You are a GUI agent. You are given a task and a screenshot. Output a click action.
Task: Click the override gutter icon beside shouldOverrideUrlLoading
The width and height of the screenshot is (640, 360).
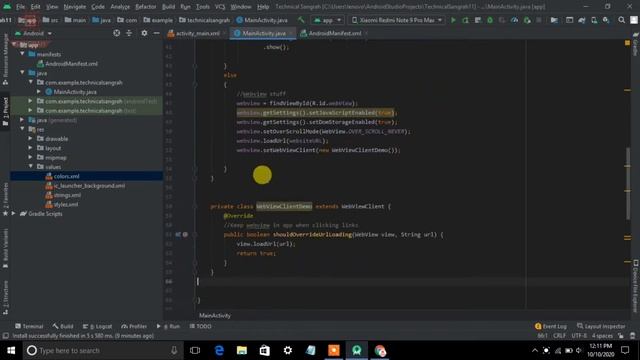click(x=178, y=235)
